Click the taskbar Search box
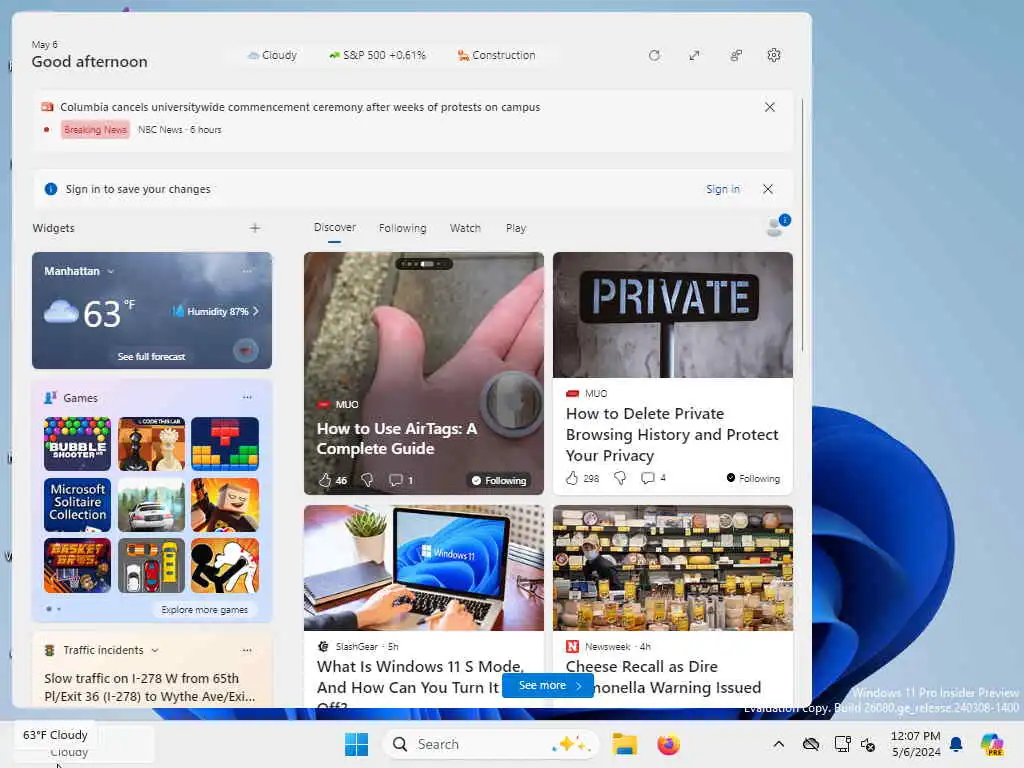This screenshot has height=768, width=1024. tap(490, 744)
